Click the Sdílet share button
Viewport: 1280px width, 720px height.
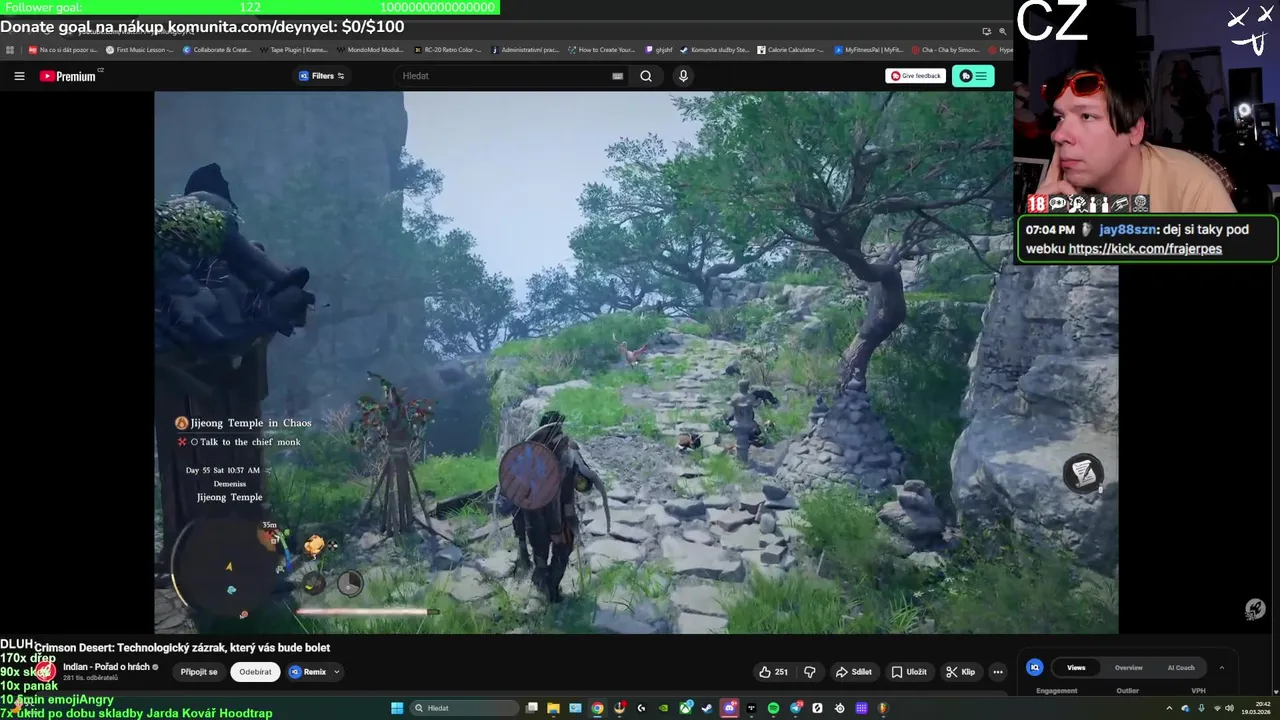coord(853,672)
